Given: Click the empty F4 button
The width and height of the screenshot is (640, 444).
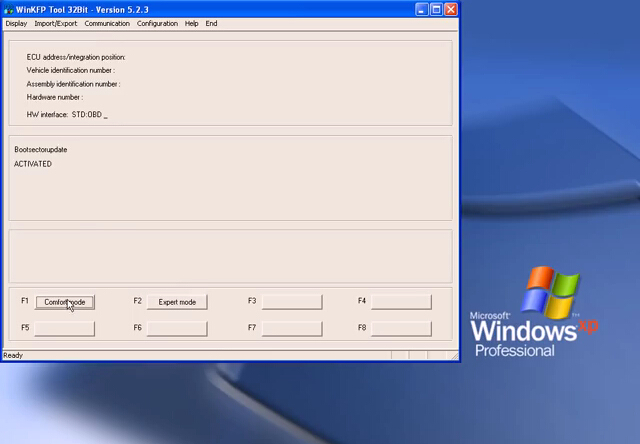Looking at the screenshot, I should [x=401, y=302].
